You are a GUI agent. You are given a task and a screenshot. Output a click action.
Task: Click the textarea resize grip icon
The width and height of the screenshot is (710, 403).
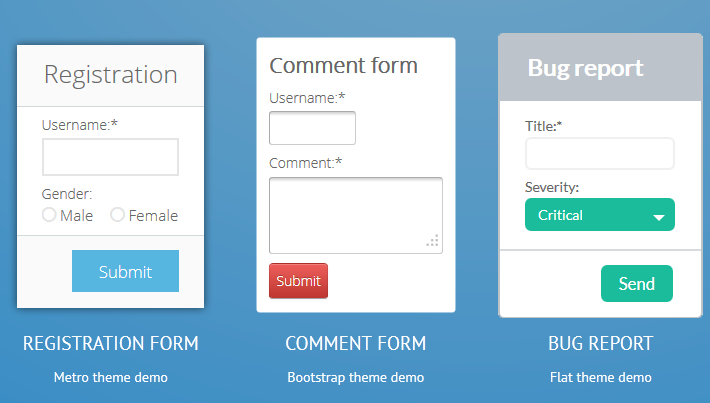[433, 241]
